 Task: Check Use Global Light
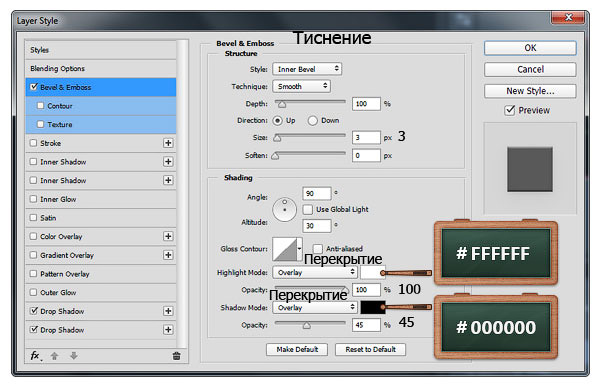[308, 209]
